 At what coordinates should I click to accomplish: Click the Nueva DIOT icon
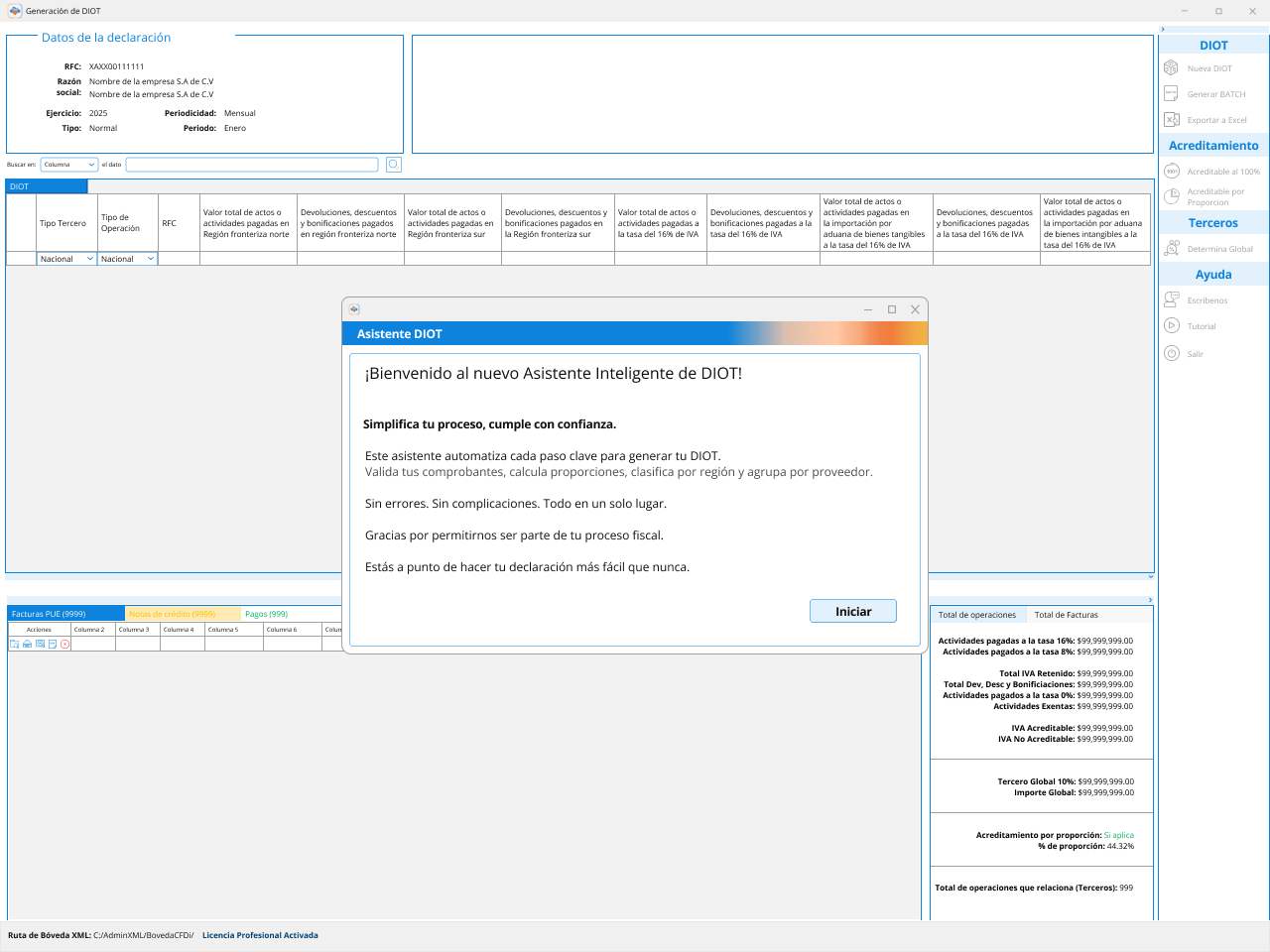point(1171,68)
